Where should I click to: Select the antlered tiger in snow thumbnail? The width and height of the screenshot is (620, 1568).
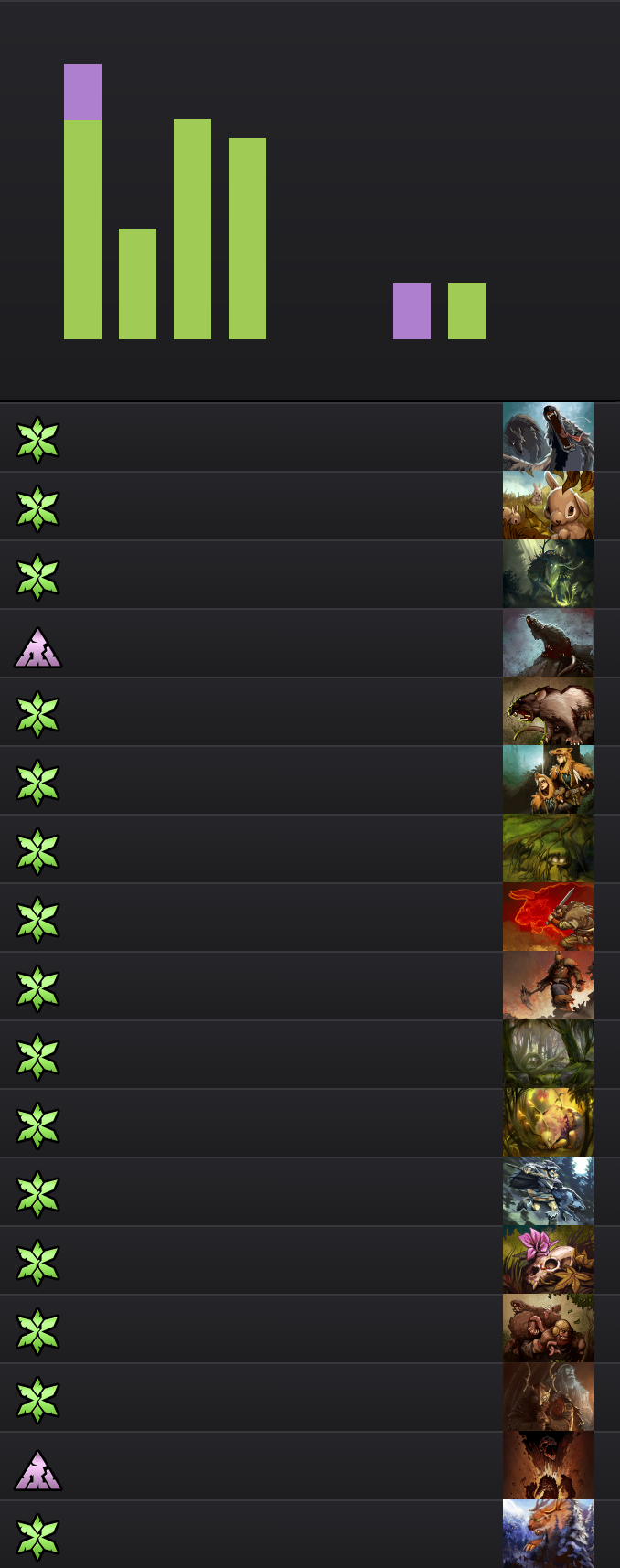[549, 1534]
